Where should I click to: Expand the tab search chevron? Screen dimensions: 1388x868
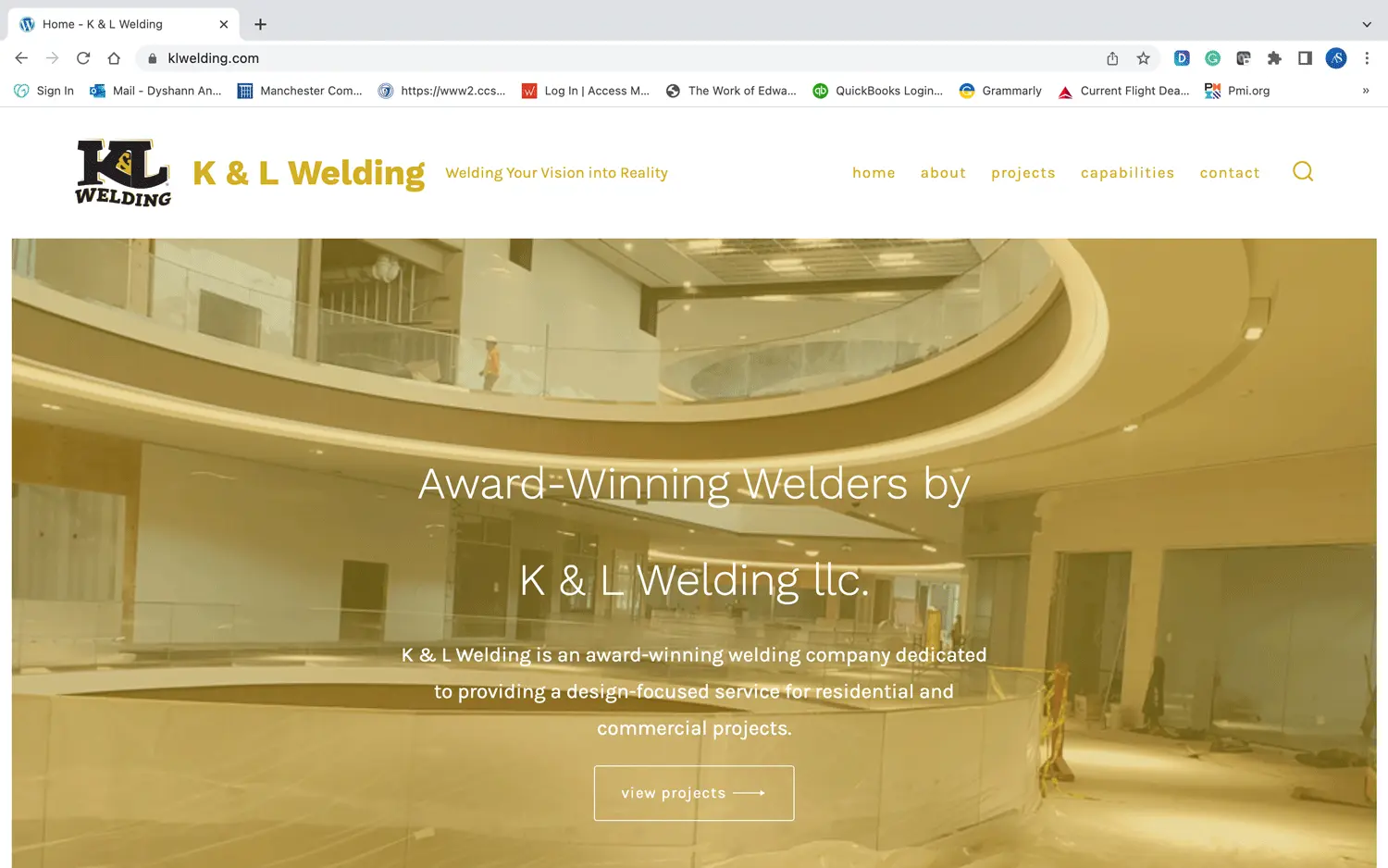click(1367, 24)
